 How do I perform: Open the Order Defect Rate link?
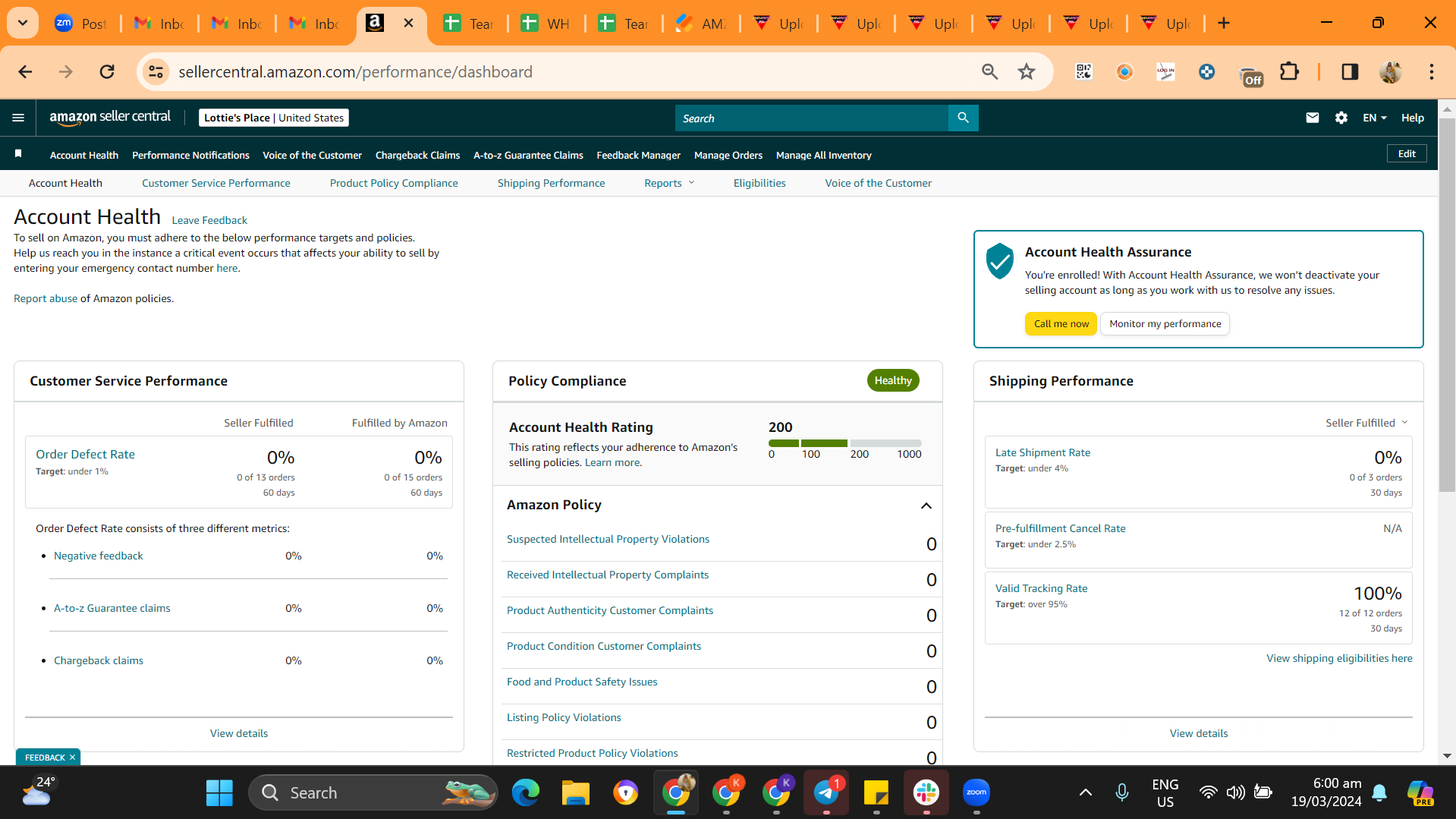tap(85, 454)
